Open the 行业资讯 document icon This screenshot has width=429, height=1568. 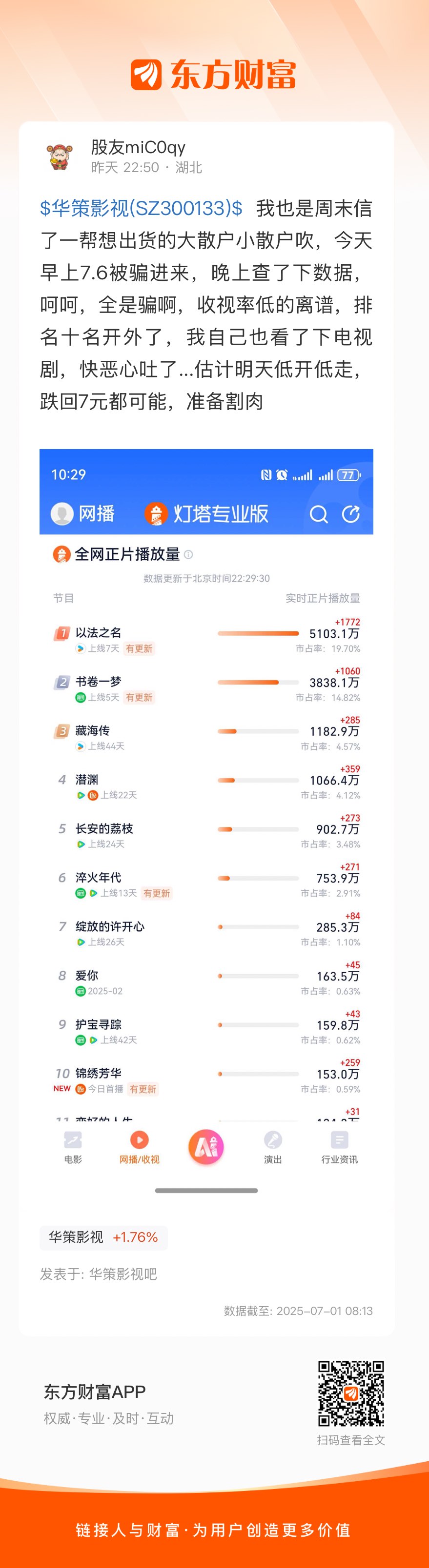point(339,1139)
